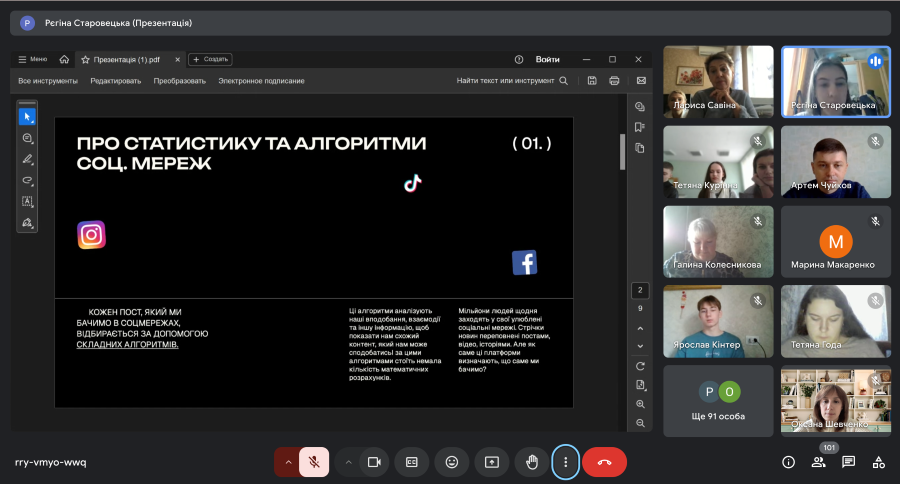This screenshot has width=900, height=484.
Task: Zoom out of the PDF page
Action: [641, 423]
